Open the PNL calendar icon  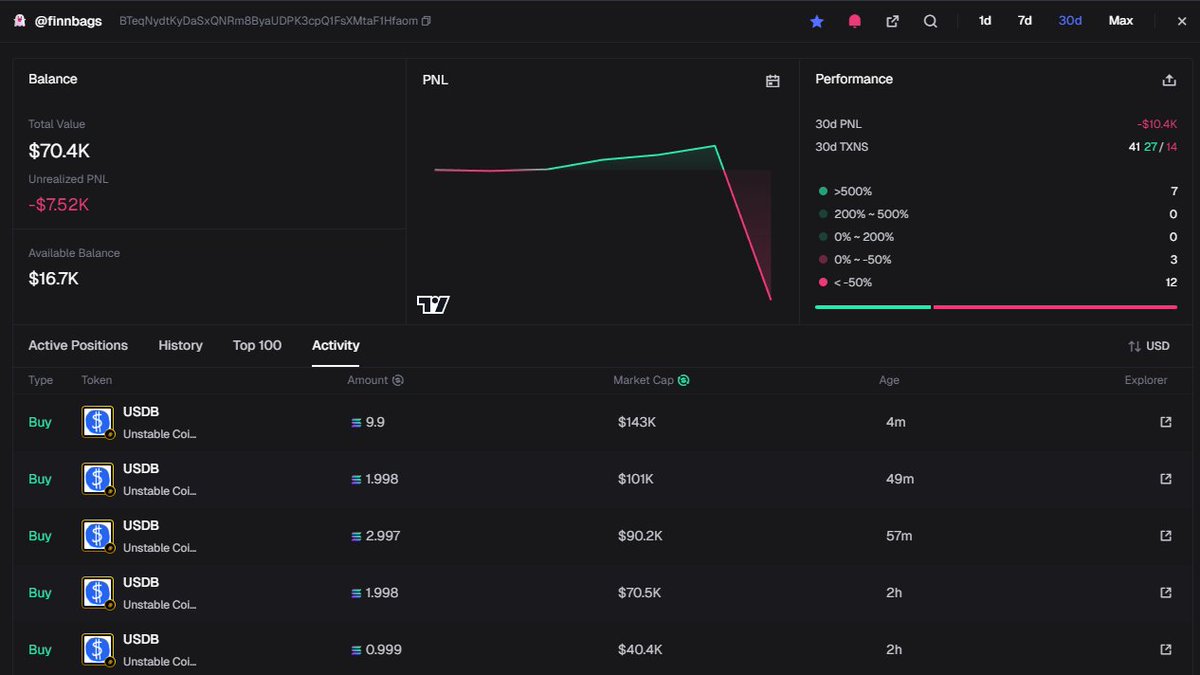(x=772, y=81)
